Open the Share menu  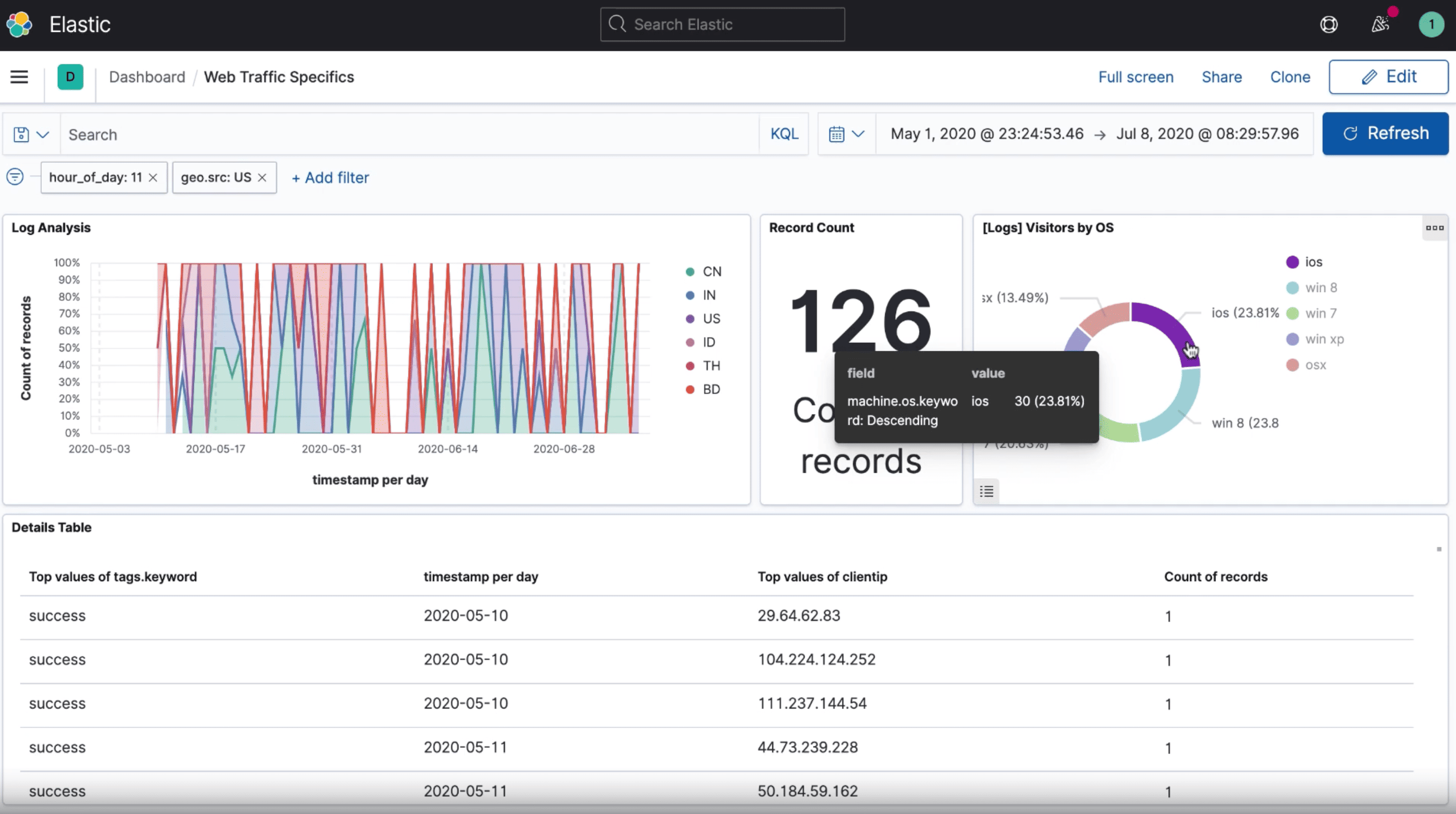[x=1221, y=77]
